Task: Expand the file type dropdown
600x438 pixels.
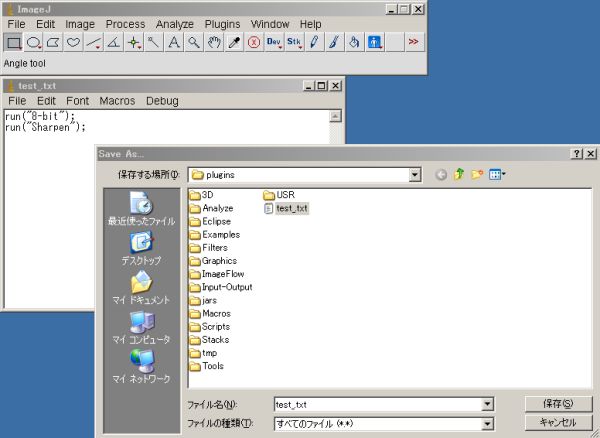Action: coord(487,423)
